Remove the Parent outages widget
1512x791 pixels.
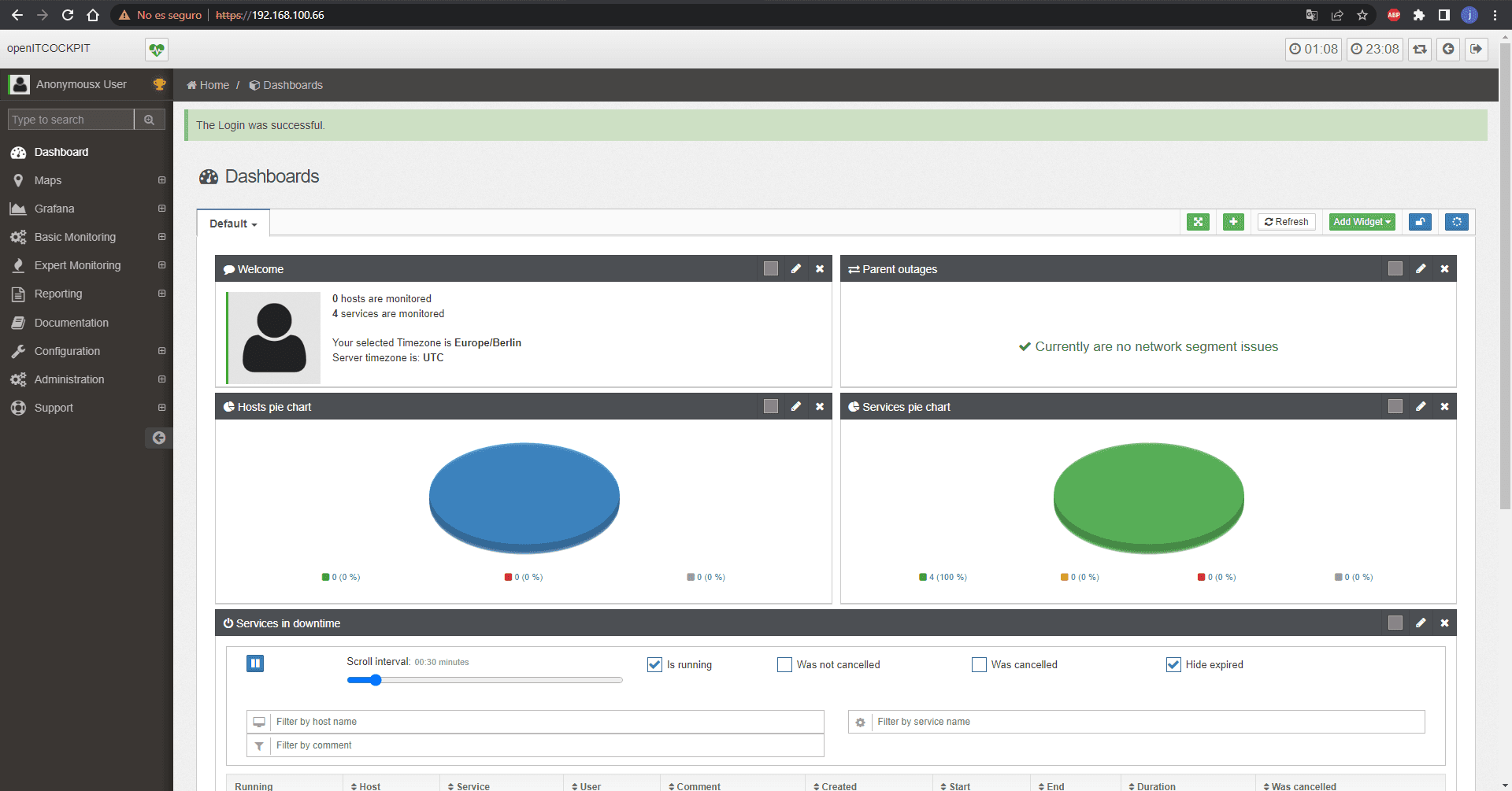[x=1444, y=269]
